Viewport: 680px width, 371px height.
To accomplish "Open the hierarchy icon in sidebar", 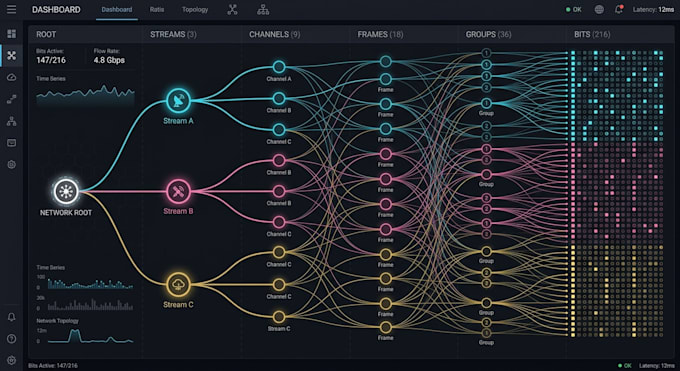I will point(12,121).
